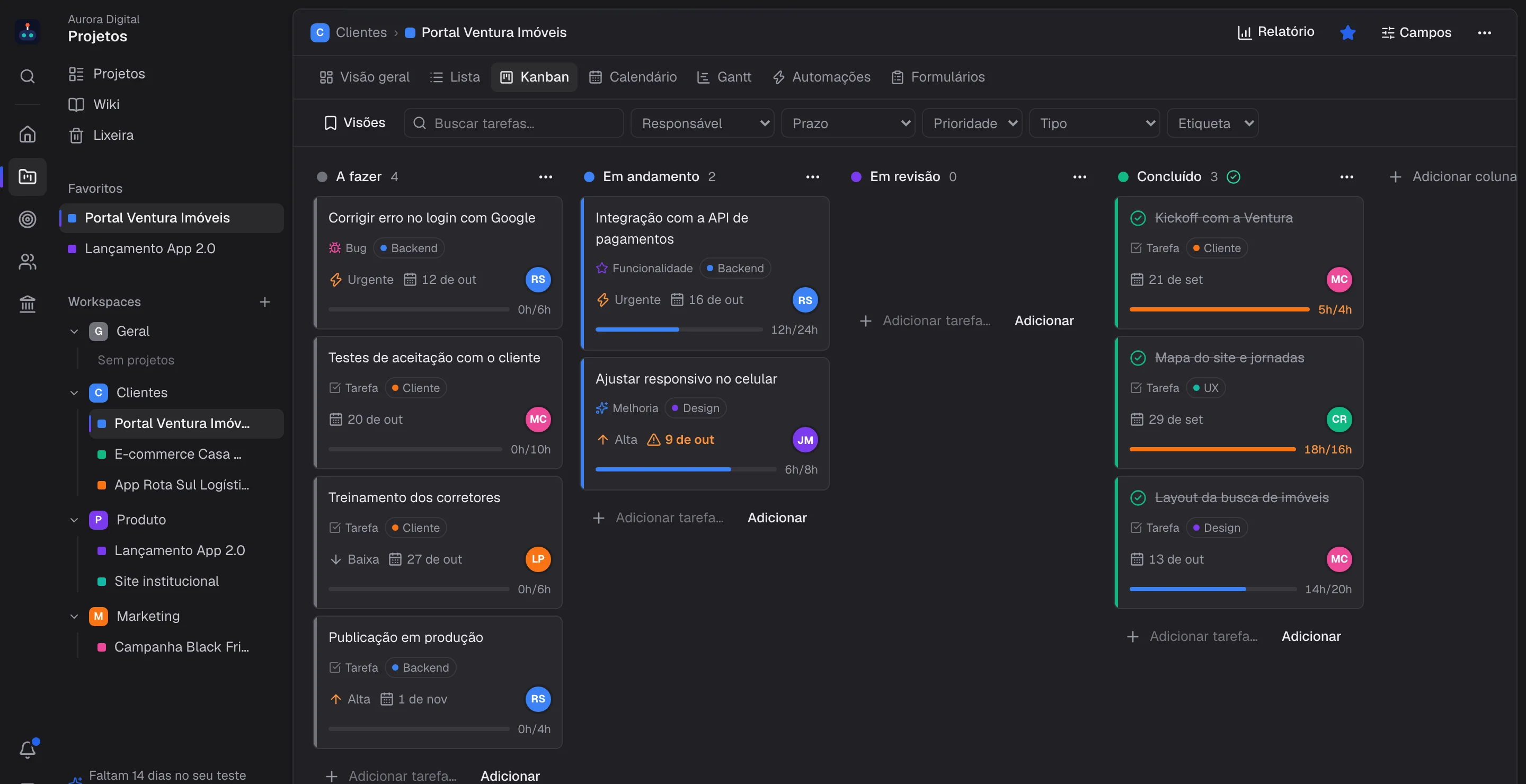Open Lançamento App 2.0 in Favoritos
Viewport: 1526px width, 784px height.
pyautogui.click(x=171, y=248)
